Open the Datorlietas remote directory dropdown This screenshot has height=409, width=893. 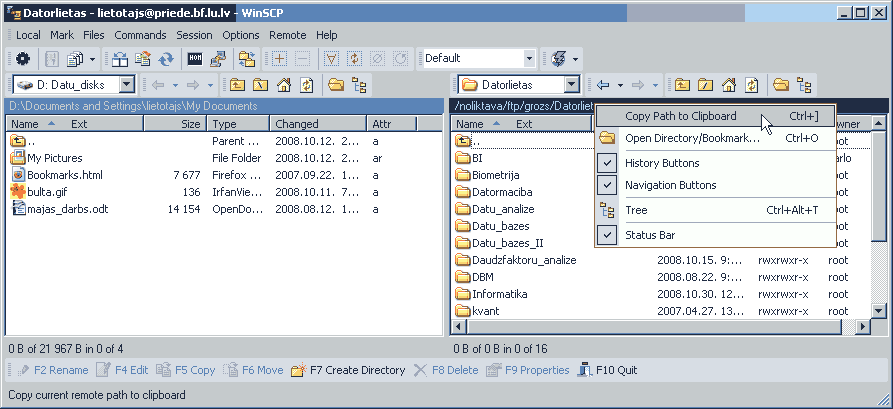[572, 85]
